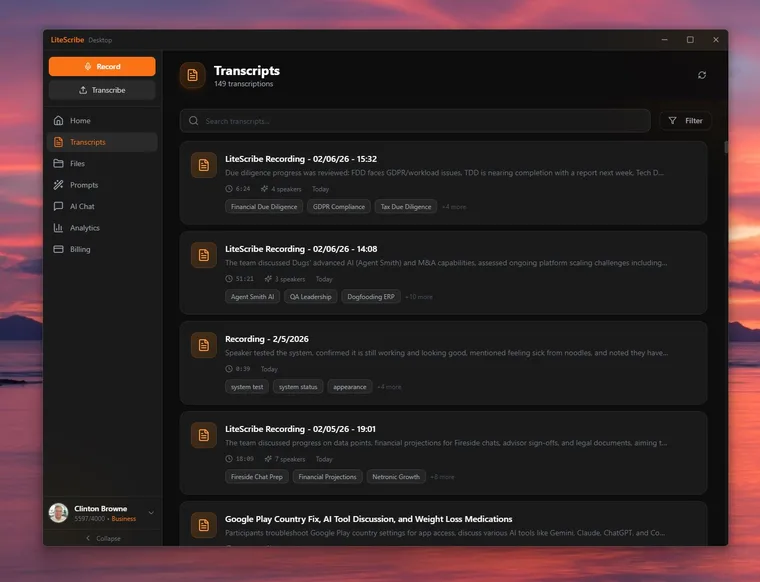Click document icon of 15:32 recording
This screenshot has width=760, height=582.
click(204, 165)
